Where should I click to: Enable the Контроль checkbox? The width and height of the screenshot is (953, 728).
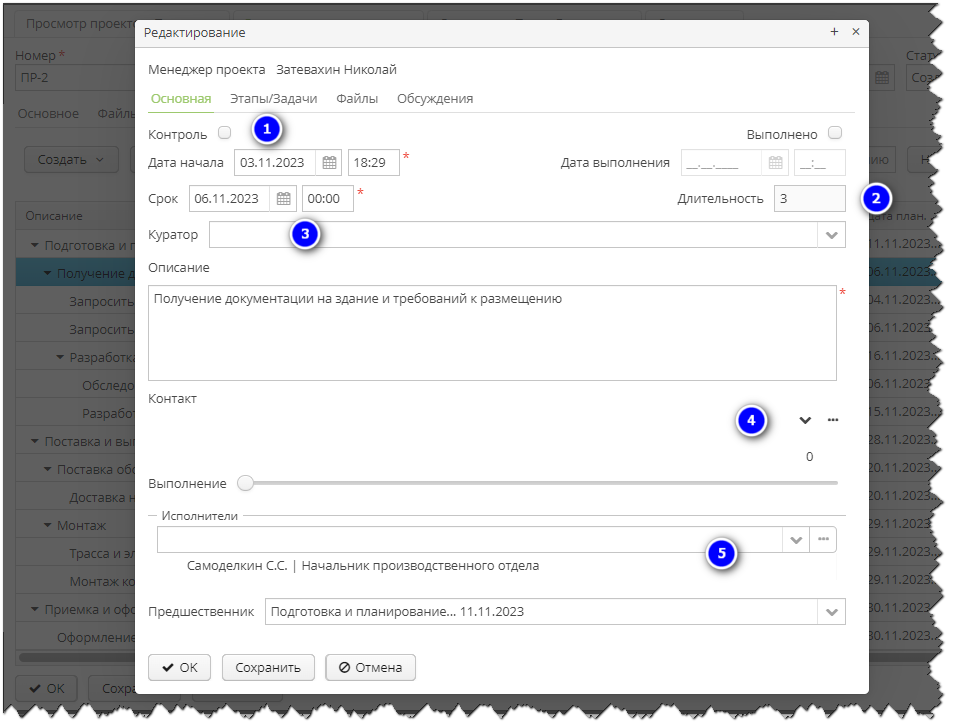225,133
